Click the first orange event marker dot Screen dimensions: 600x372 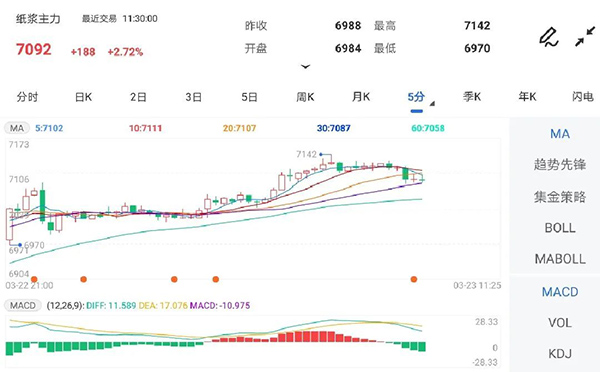(34, 279)
